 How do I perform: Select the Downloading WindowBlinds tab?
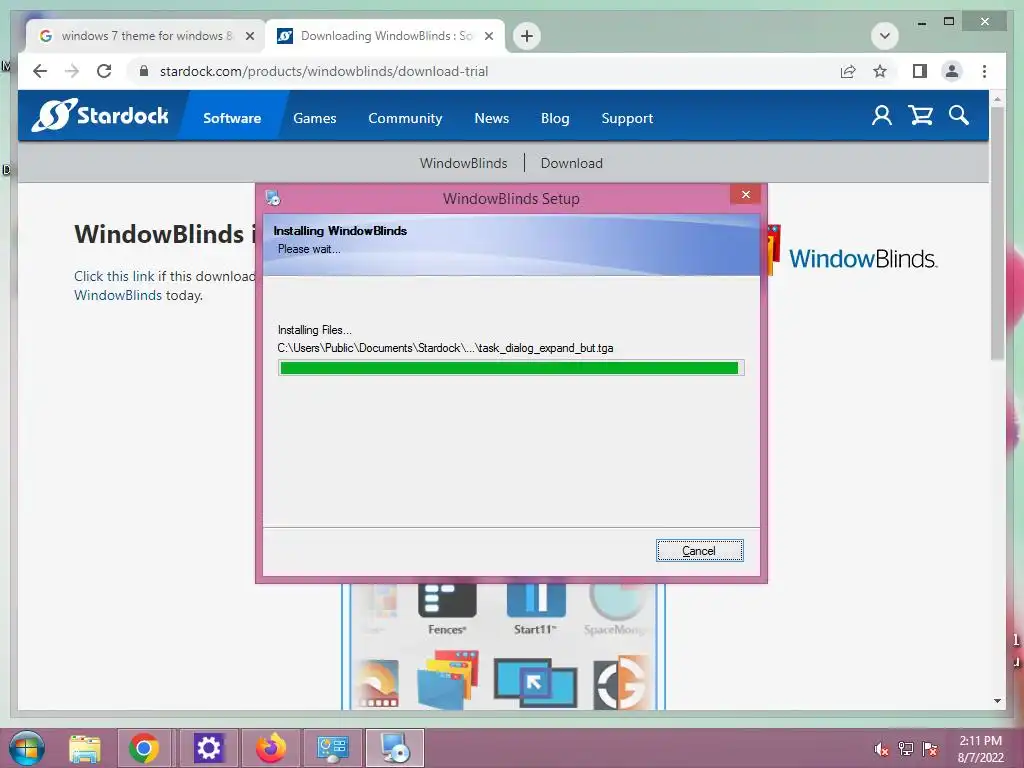coord(384,36)
